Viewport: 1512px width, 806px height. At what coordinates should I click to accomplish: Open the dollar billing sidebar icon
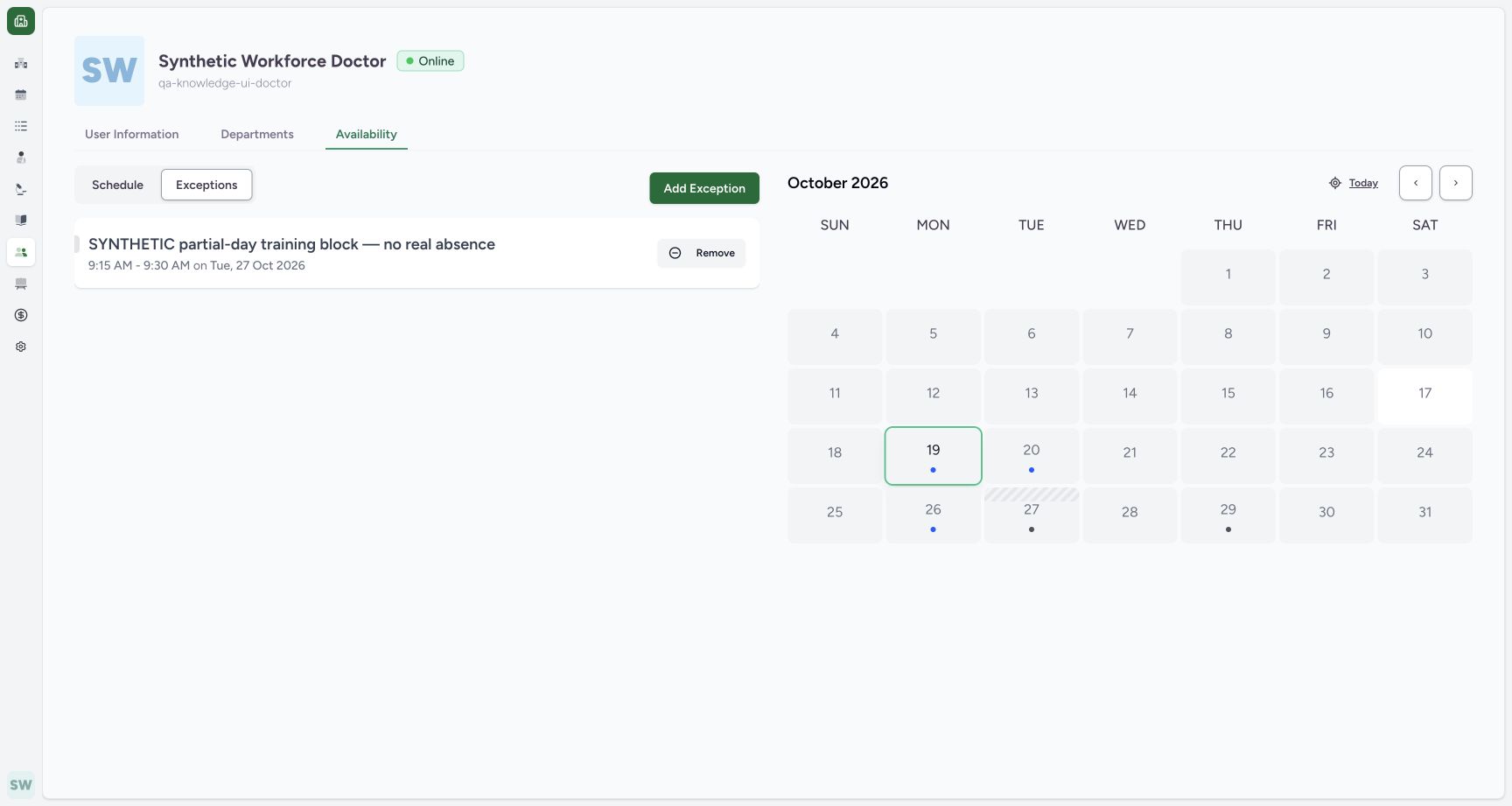21,315
